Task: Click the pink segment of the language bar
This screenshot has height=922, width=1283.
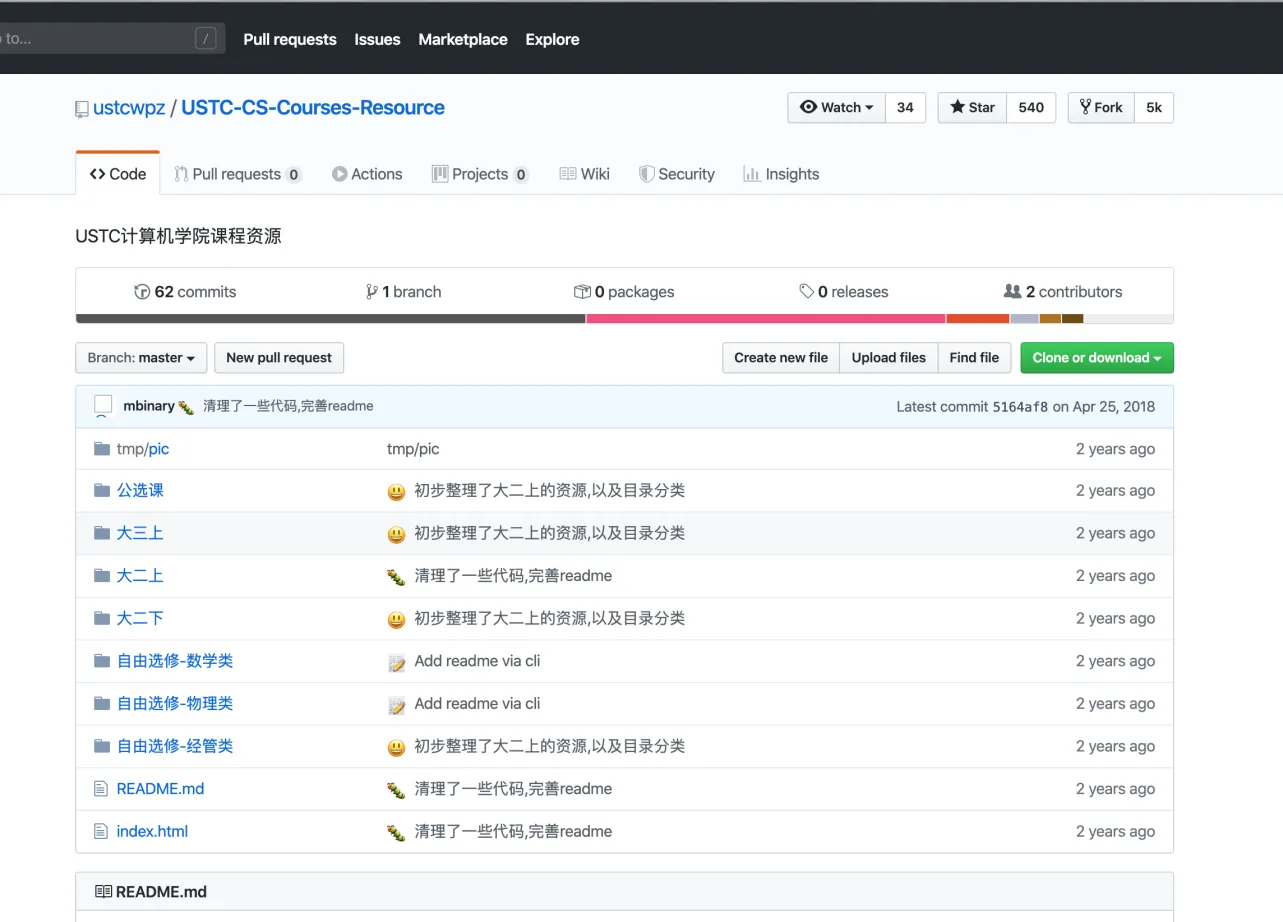Action: (x=766, y=319)
